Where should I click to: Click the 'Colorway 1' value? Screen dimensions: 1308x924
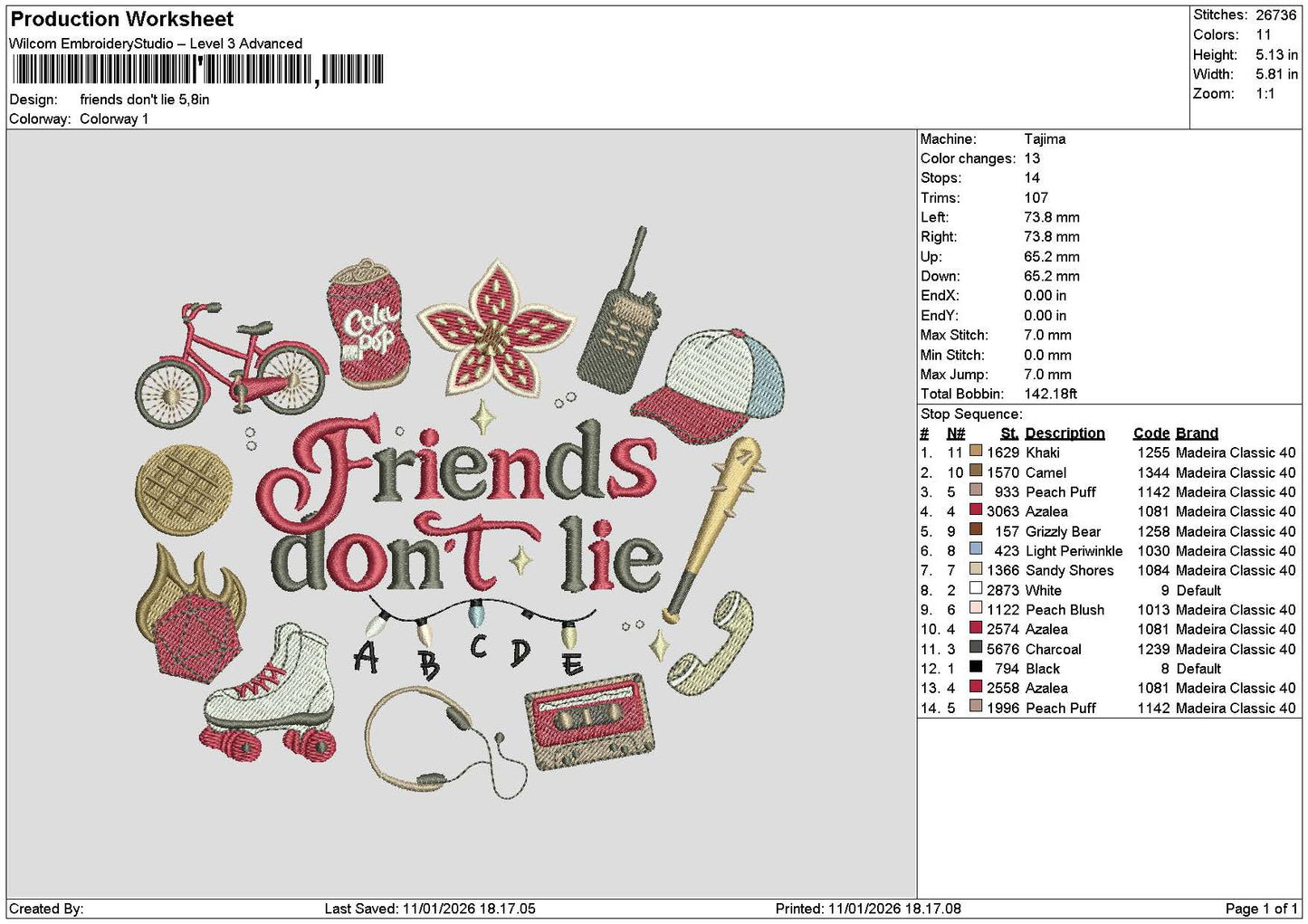click(114, 119)
